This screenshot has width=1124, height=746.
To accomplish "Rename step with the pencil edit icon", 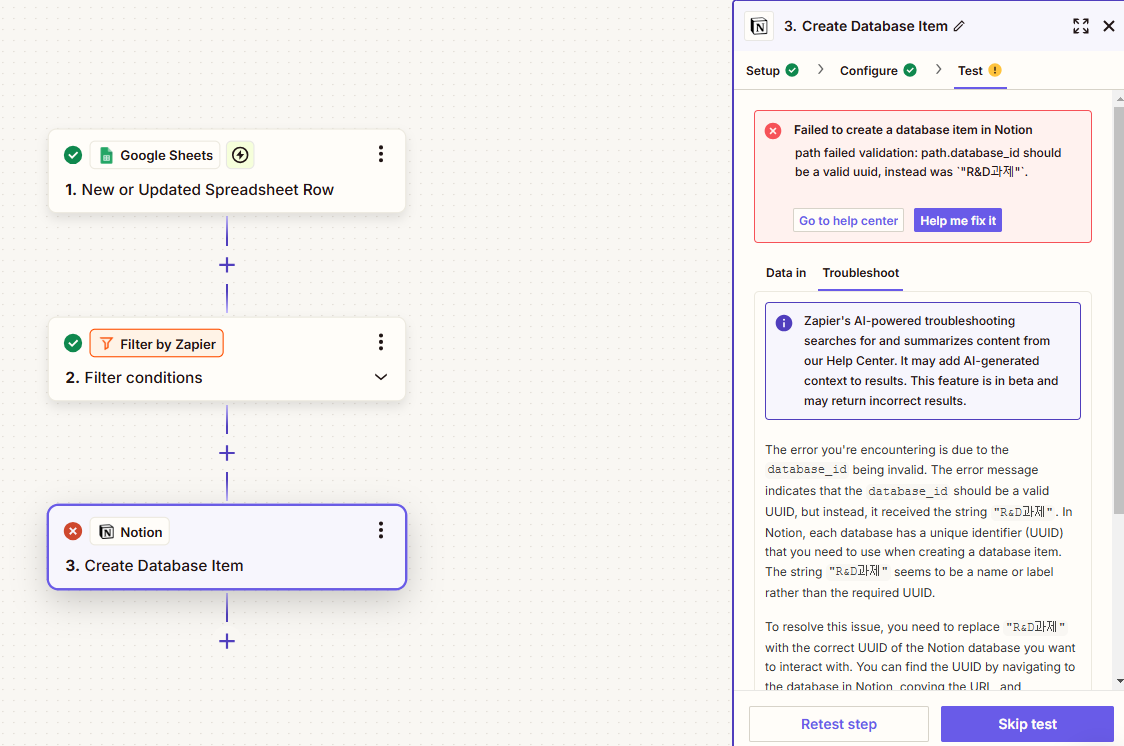I will [x=959, y=27].
